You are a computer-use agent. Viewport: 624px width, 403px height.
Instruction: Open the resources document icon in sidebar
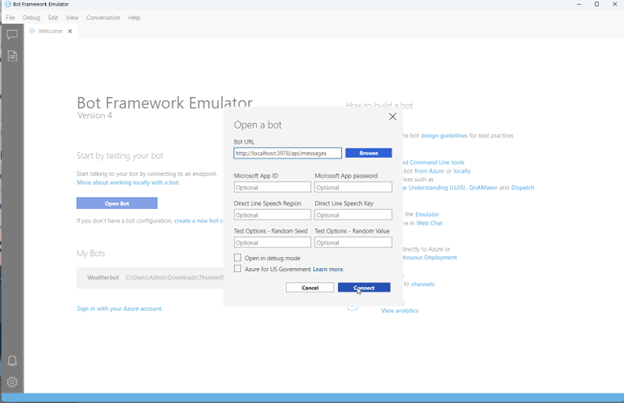tap(12, 56)
